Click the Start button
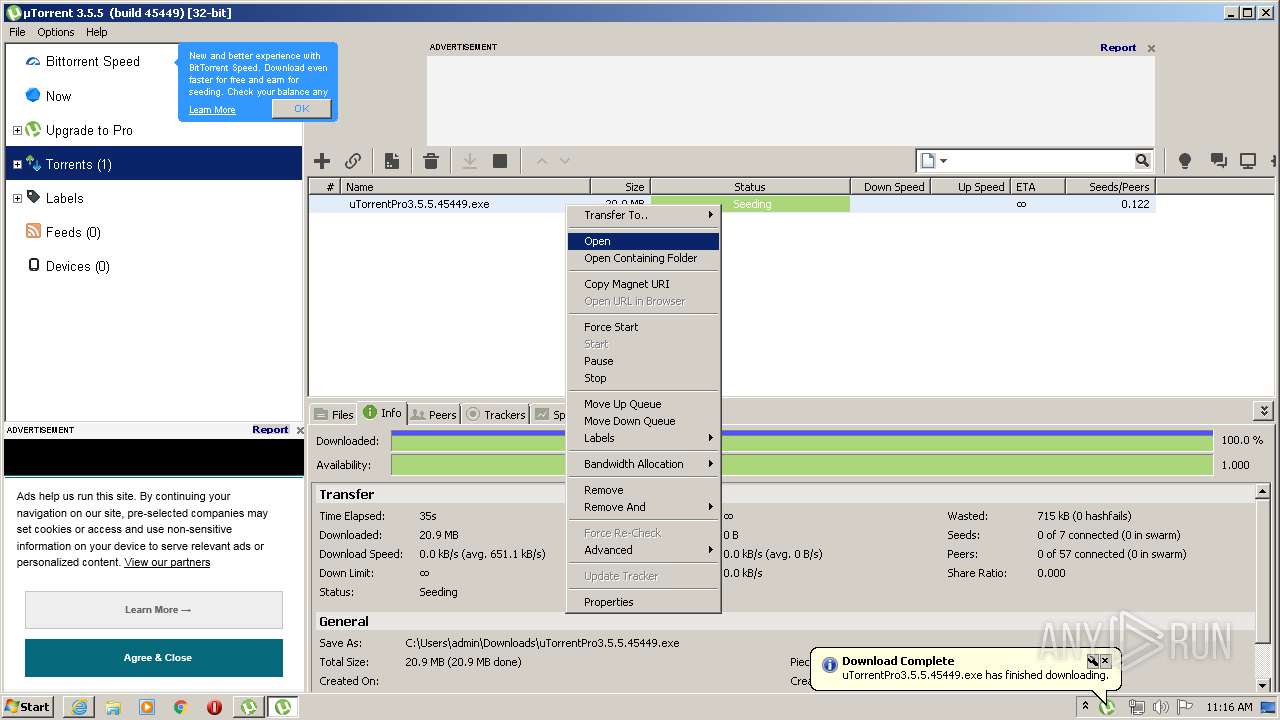Viewport: 1280px width, 720px height. pos(28,707)
